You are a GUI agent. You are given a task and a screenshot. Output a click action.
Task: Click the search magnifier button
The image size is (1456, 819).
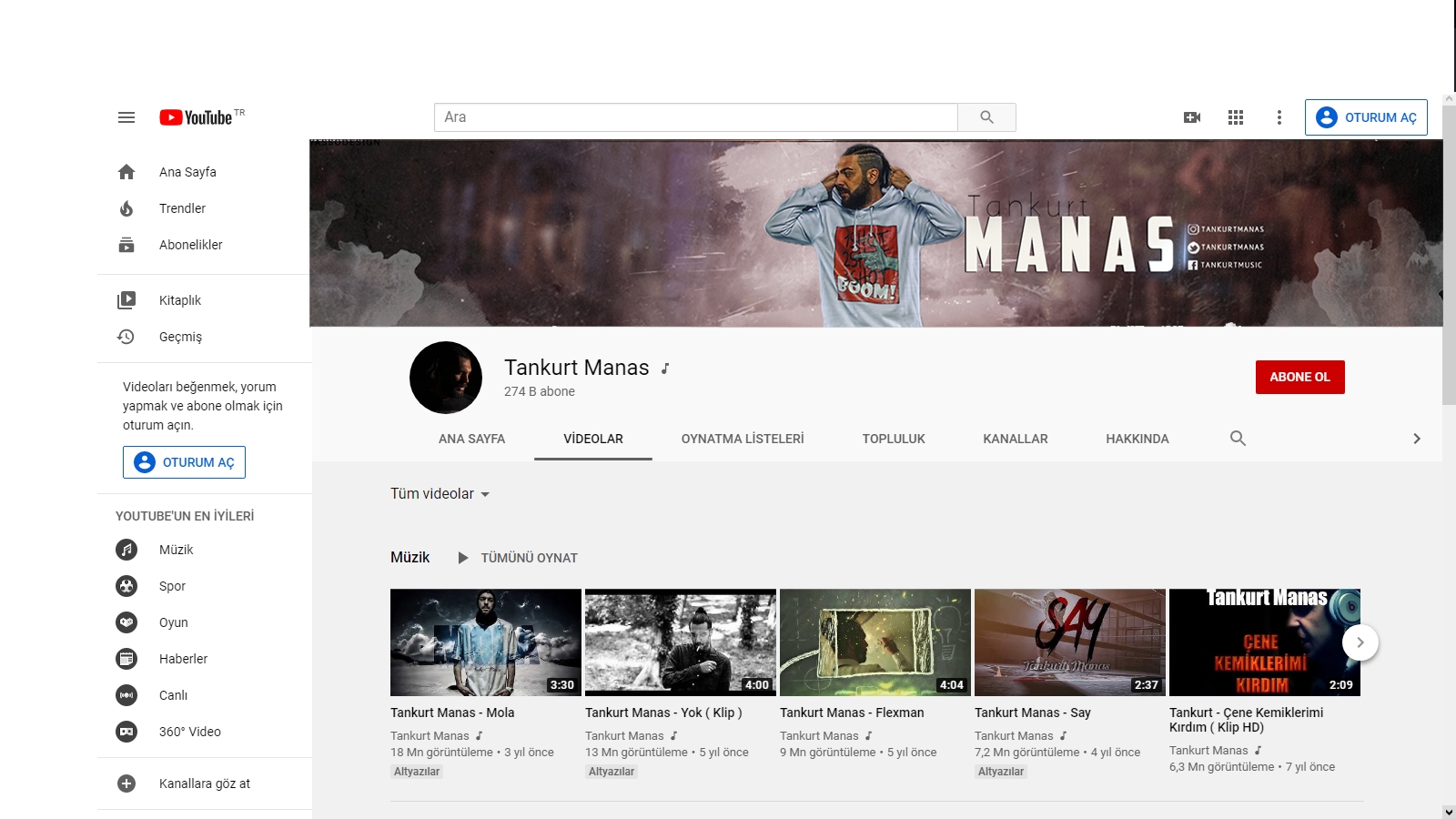click(986, 117)
